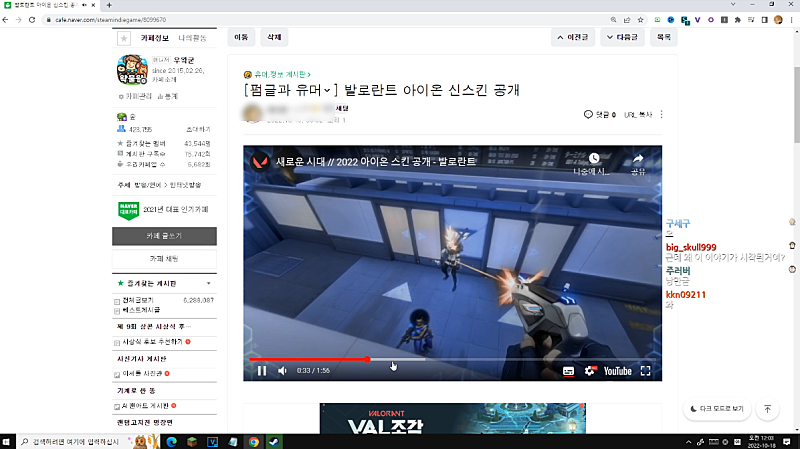
Task: Open Chrome three-dot menu
Action: click(791, 20)
